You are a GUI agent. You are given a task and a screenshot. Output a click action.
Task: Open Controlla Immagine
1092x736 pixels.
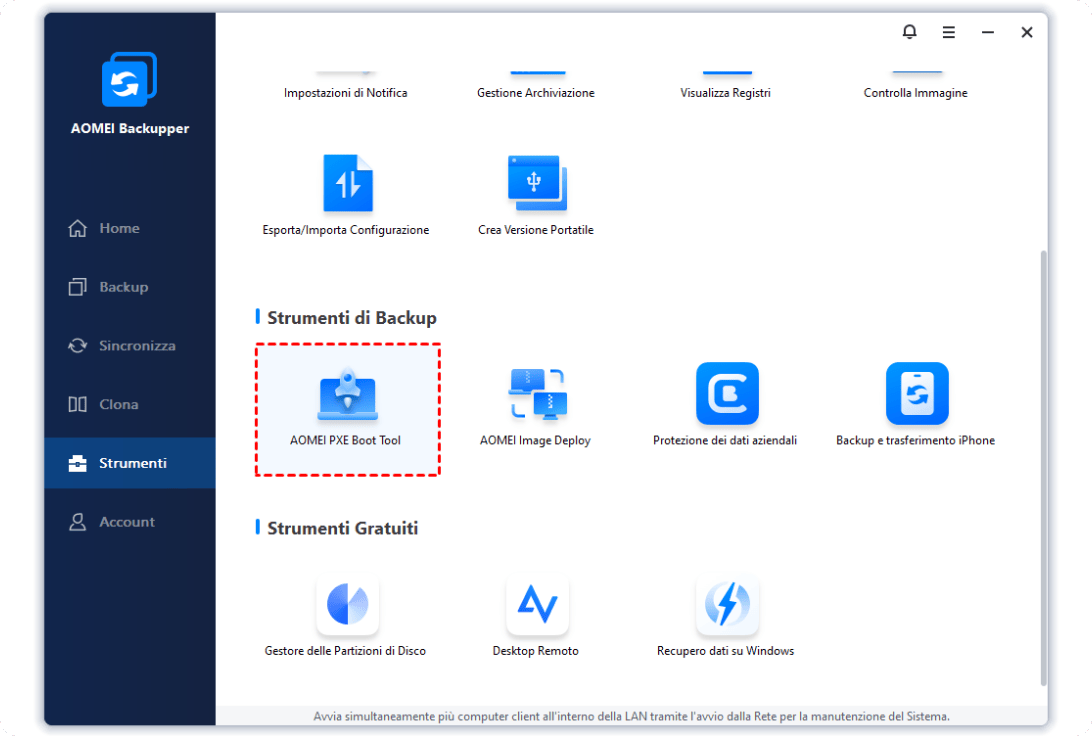pyautogui.click(x=915, y=93)
